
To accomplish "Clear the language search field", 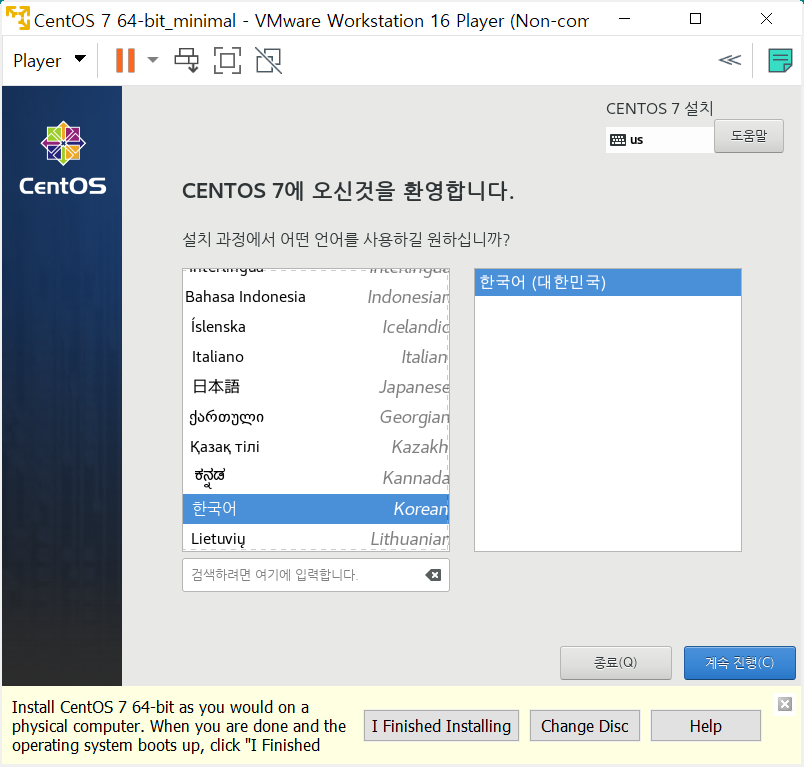I will pos(433,575).
